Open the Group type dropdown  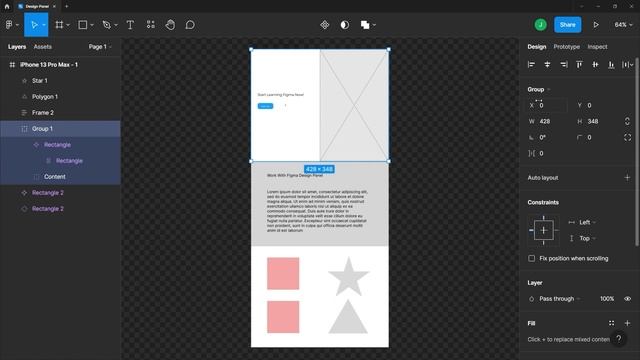point(539,89)
